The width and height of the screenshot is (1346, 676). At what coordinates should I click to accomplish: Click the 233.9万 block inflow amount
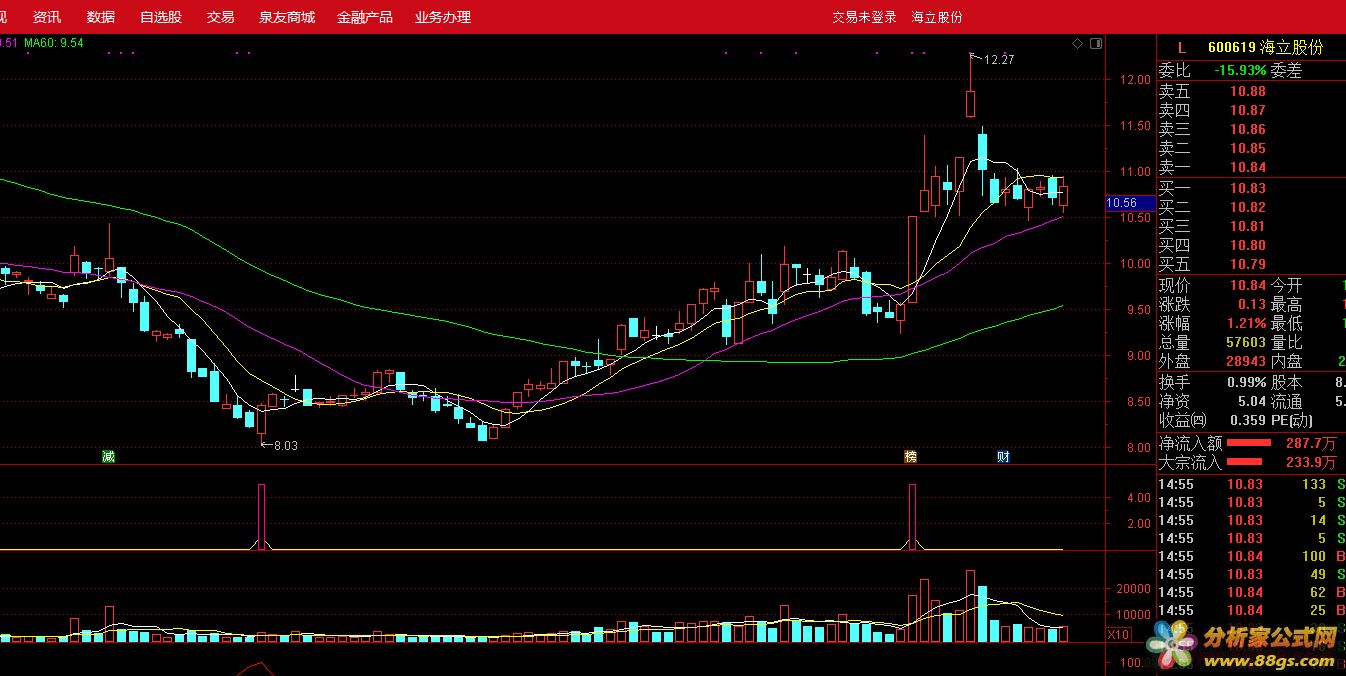point(1311,462)
